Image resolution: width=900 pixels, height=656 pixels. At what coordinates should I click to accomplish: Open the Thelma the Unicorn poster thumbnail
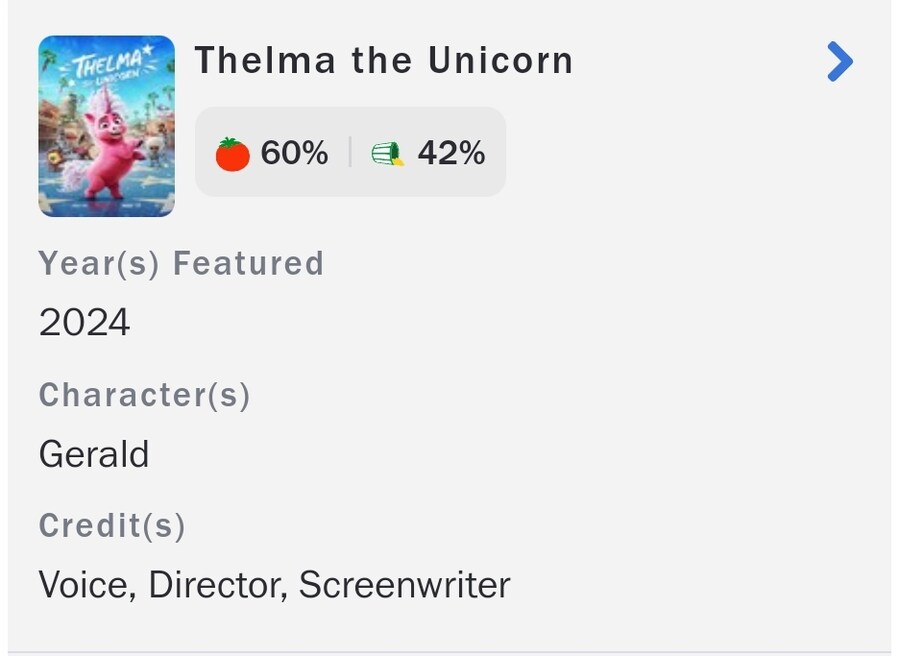pos(107,126)
